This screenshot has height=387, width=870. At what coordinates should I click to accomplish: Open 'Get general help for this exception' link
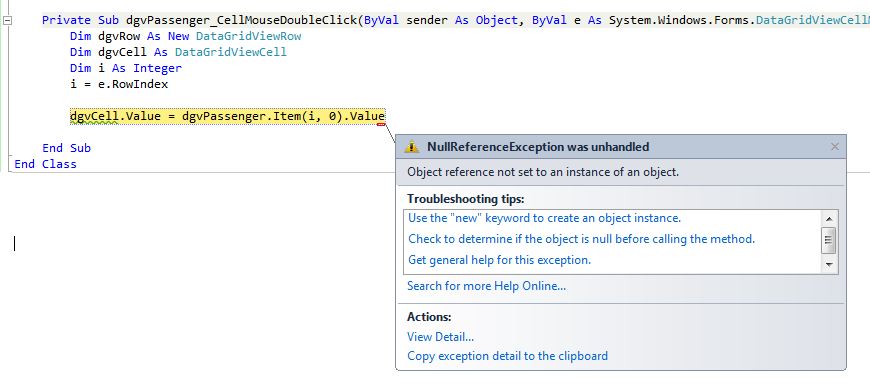(x=499, y=259)
